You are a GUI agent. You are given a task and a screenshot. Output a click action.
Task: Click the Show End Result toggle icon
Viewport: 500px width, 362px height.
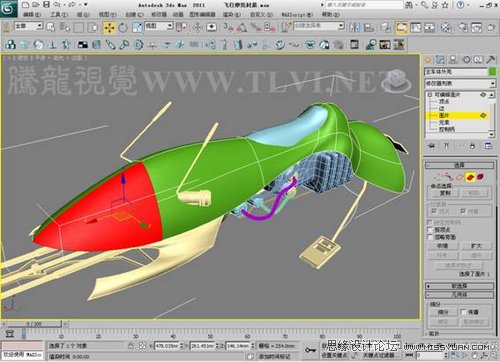[446, 146]
